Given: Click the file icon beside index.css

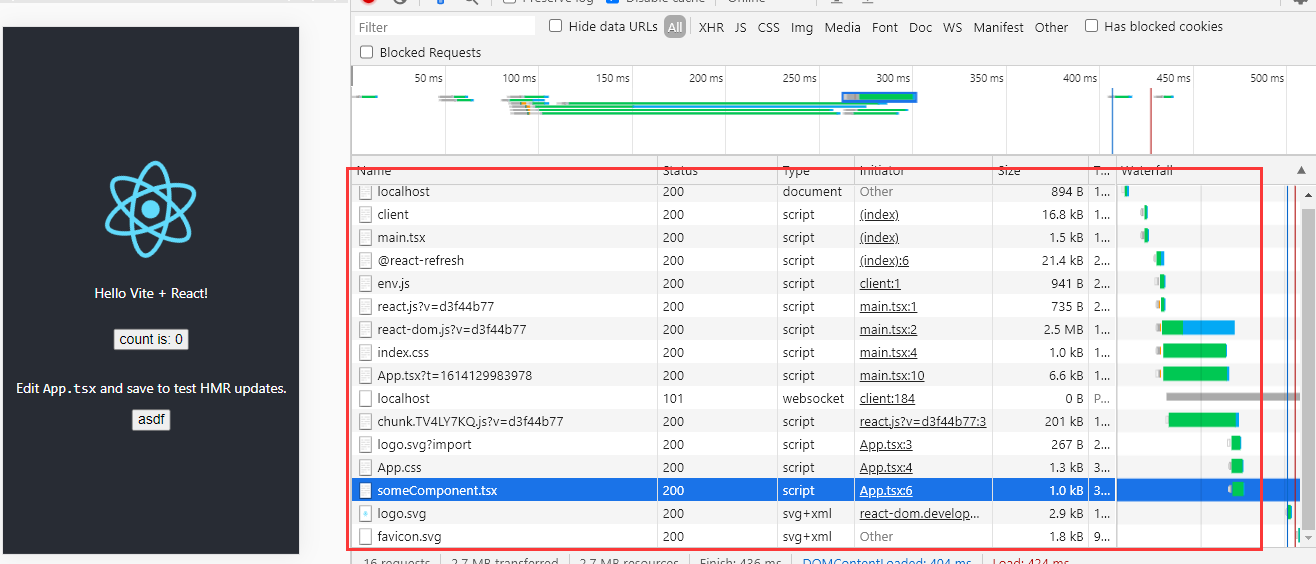Looking at the screenshot, I should click(365, 352).
